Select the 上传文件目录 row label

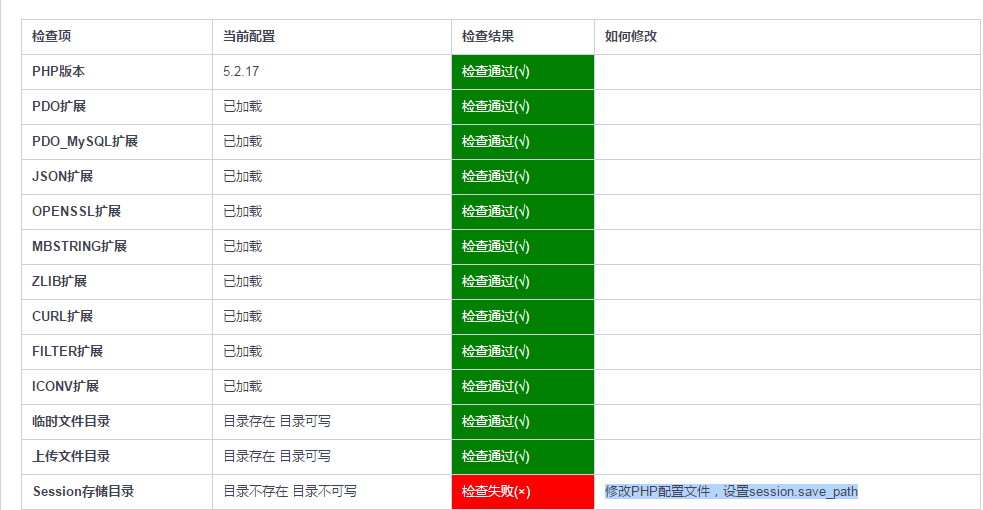71,457
